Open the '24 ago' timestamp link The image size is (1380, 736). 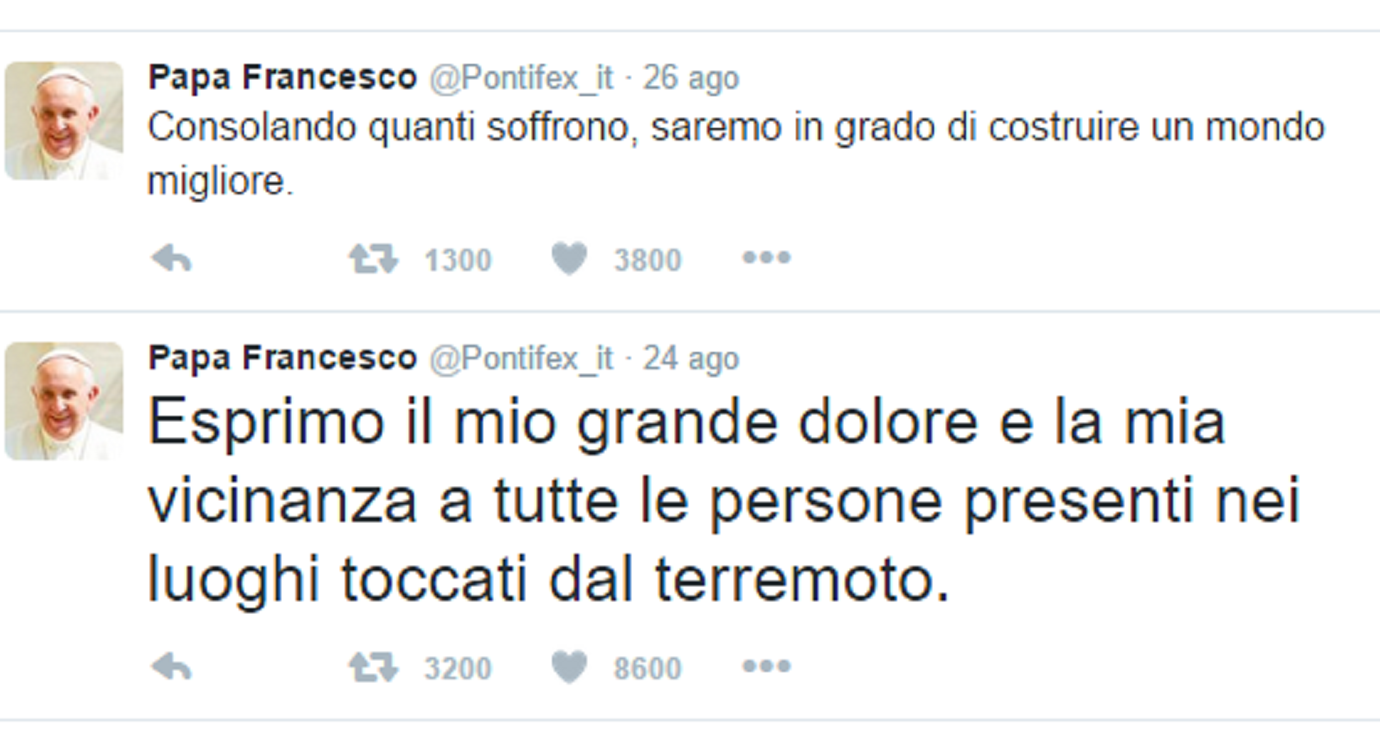[691, 359]
